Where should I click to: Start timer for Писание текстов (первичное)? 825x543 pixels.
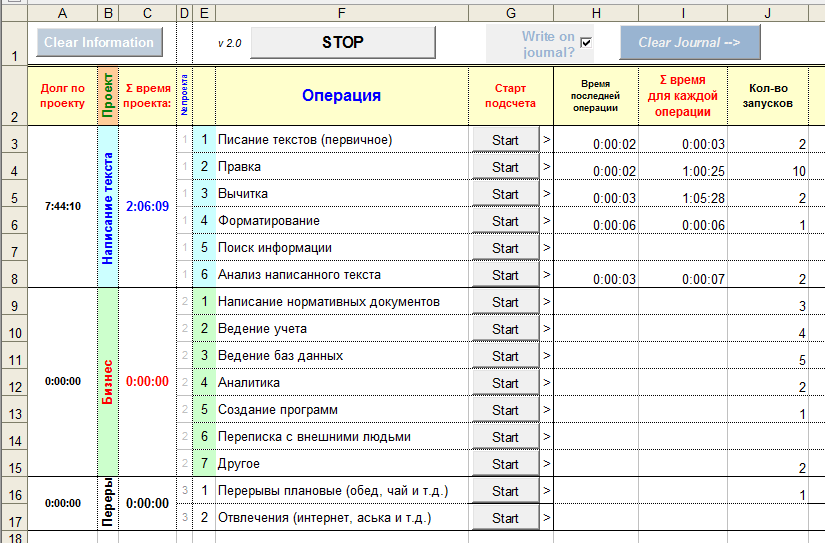point(505,140)
